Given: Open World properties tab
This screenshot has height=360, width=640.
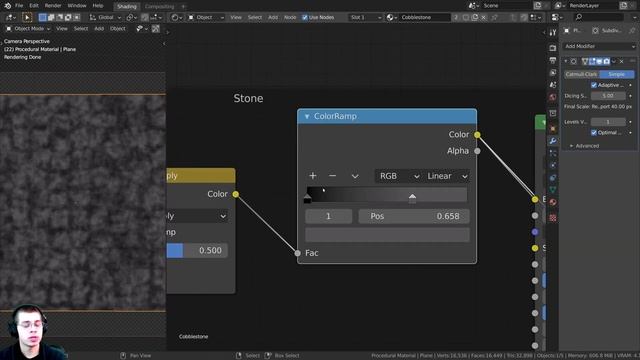Looking at the screenshot, I should click(553, 97).
